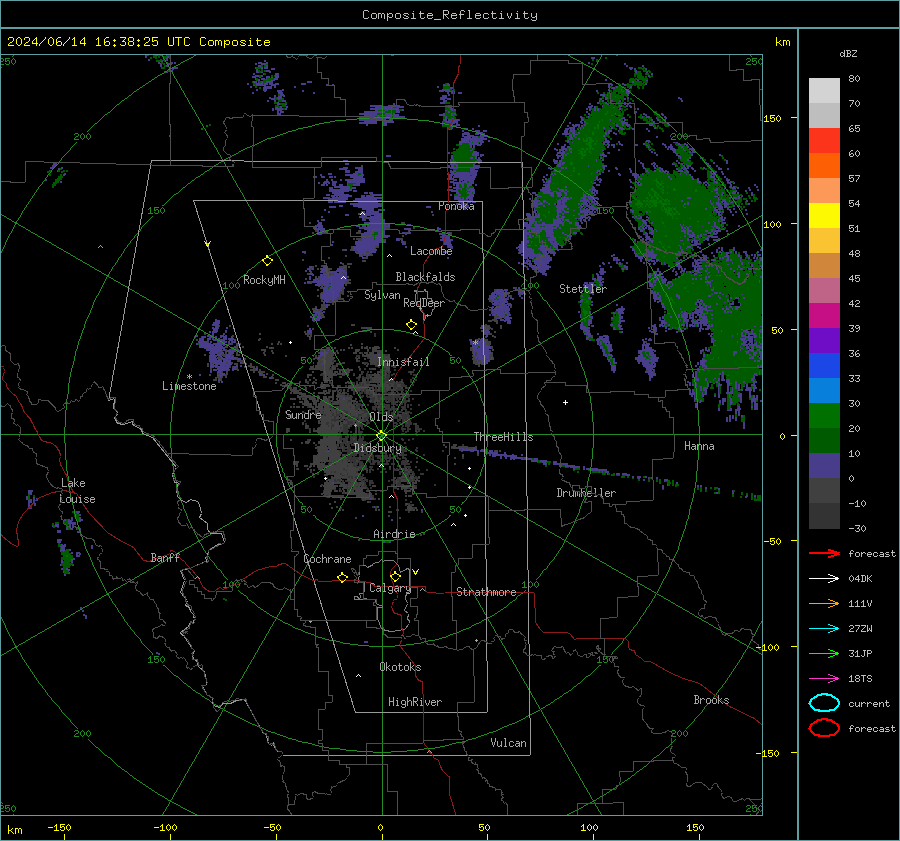Click the Didsbury town label
900x841 pixels.
pos(377,448)
